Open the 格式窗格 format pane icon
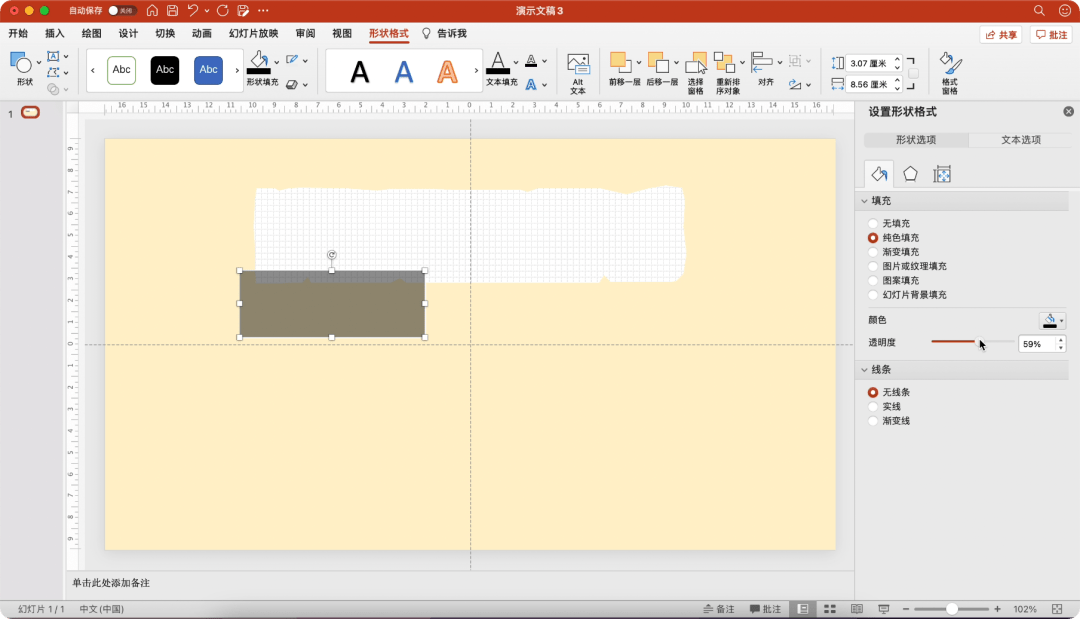Image resolution: width=1080 pixels, height=619 pixels. click(950, 73)
